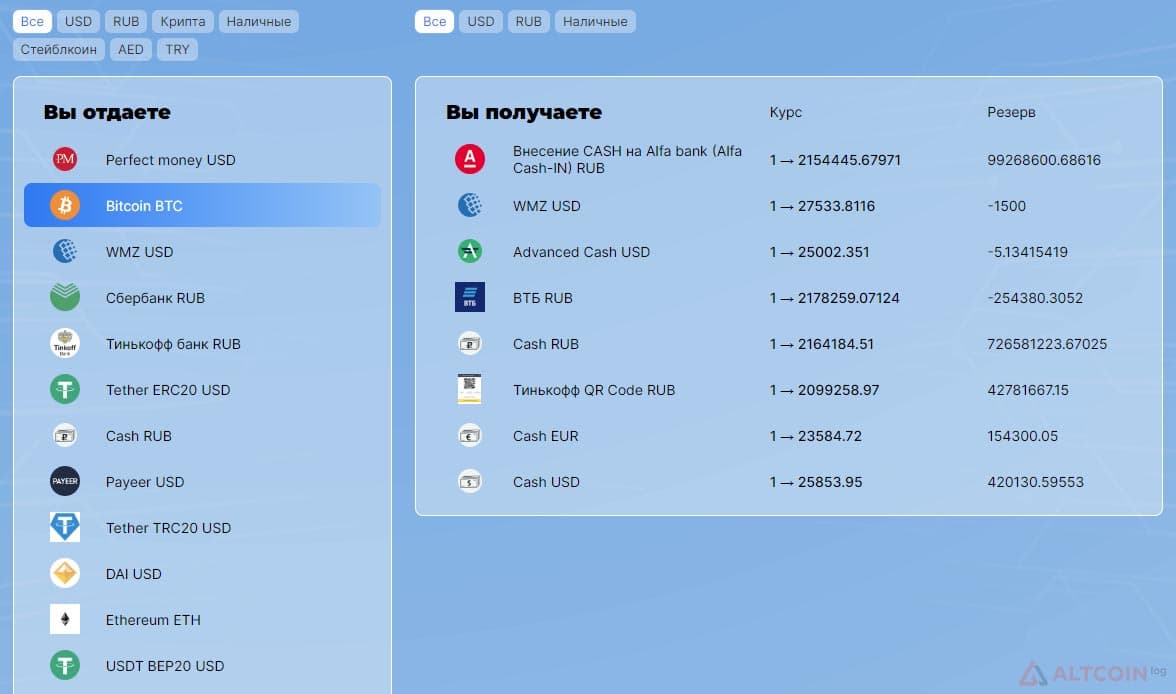
Task: Click the rate 1 → 25853.95
Action: (816, 482)
